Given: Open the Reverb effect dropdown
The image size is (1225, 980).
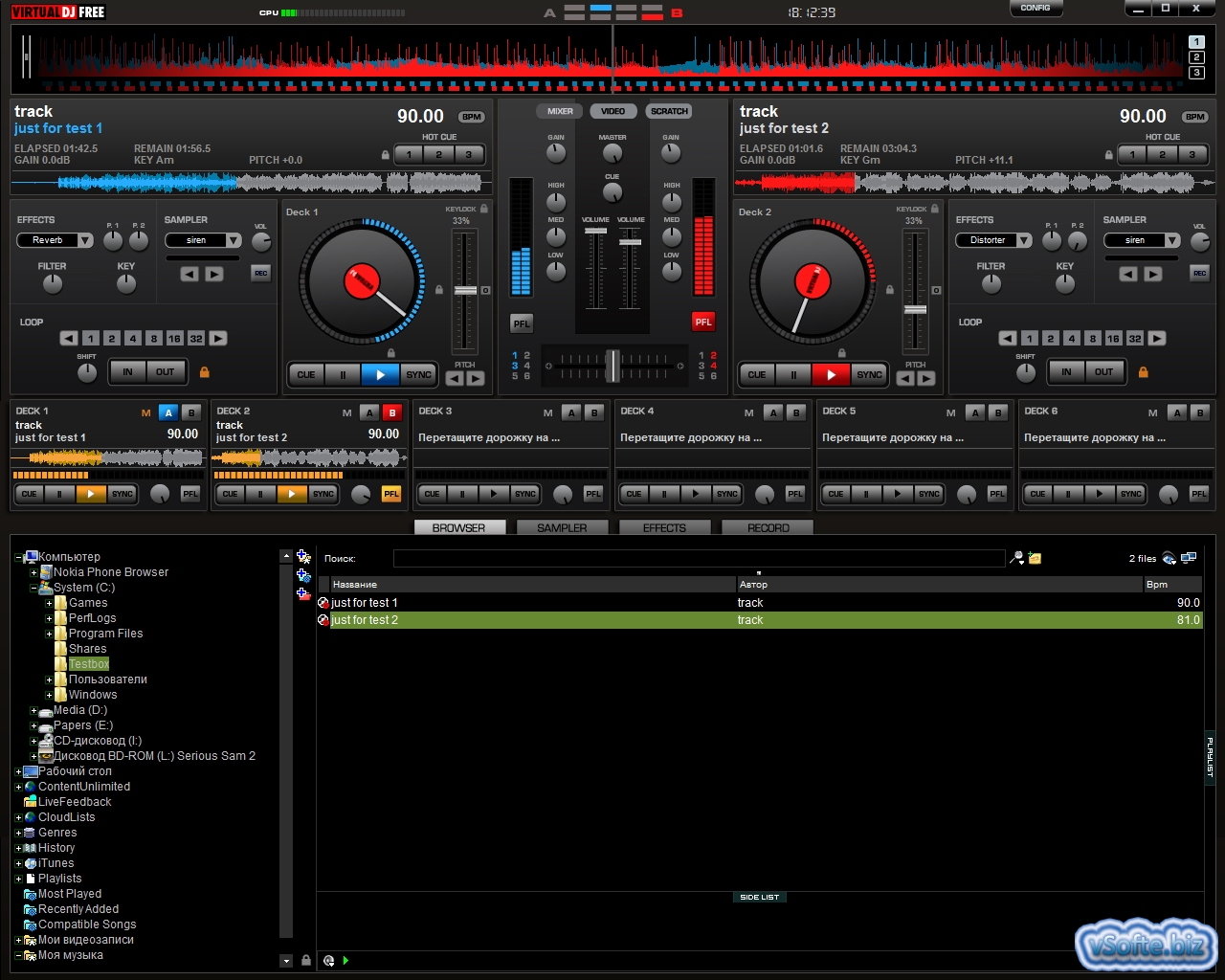Looking at the screenshot, I should (85, 240).
